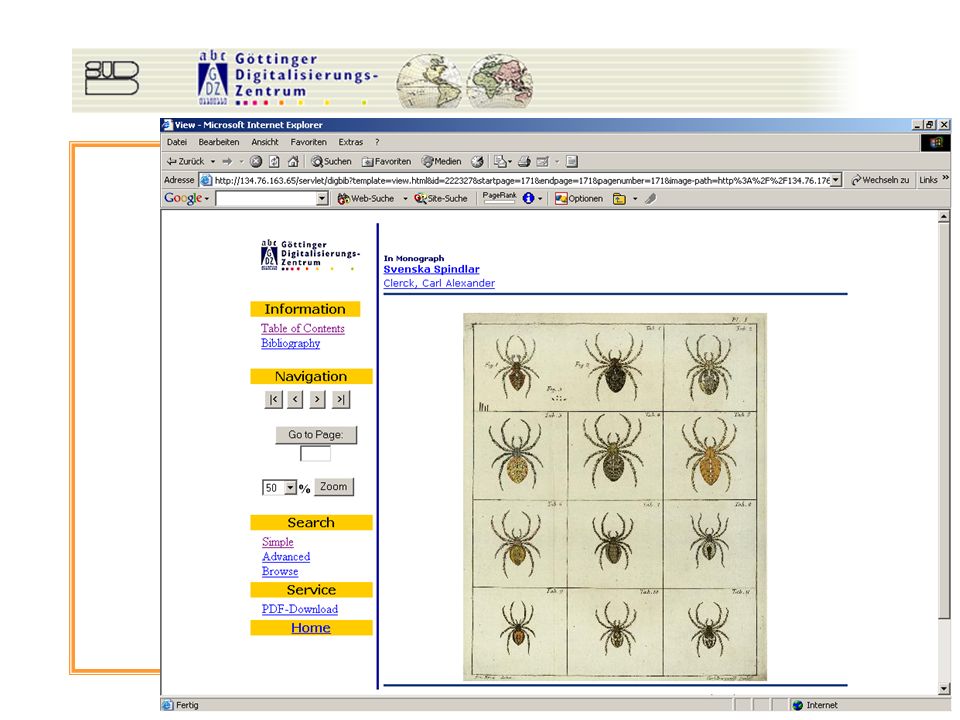Click the scrollbar up arrow
Viewport: 960px width, 720px height.
tap(944, 217)
